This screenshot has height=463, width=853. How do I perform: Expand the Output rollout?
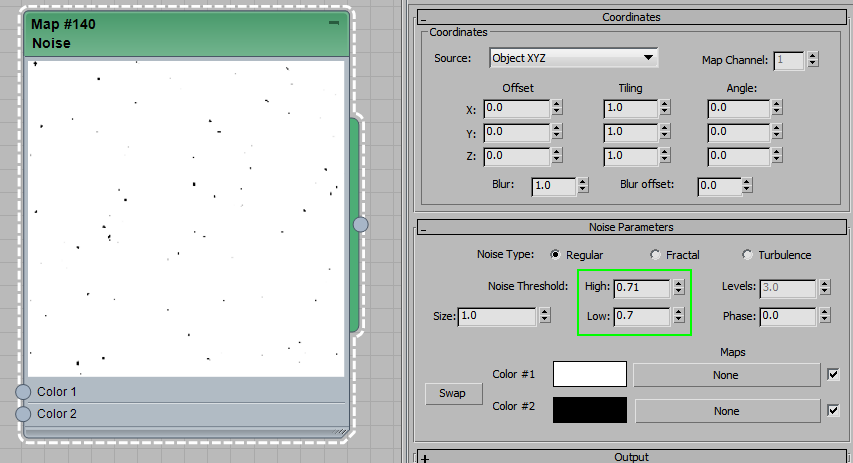423,457
